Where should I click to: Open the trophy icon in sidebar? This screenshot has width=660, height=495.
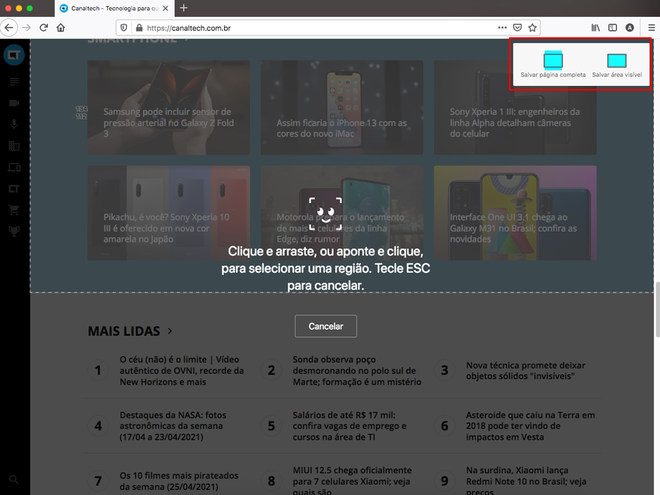tap(14, 231)
